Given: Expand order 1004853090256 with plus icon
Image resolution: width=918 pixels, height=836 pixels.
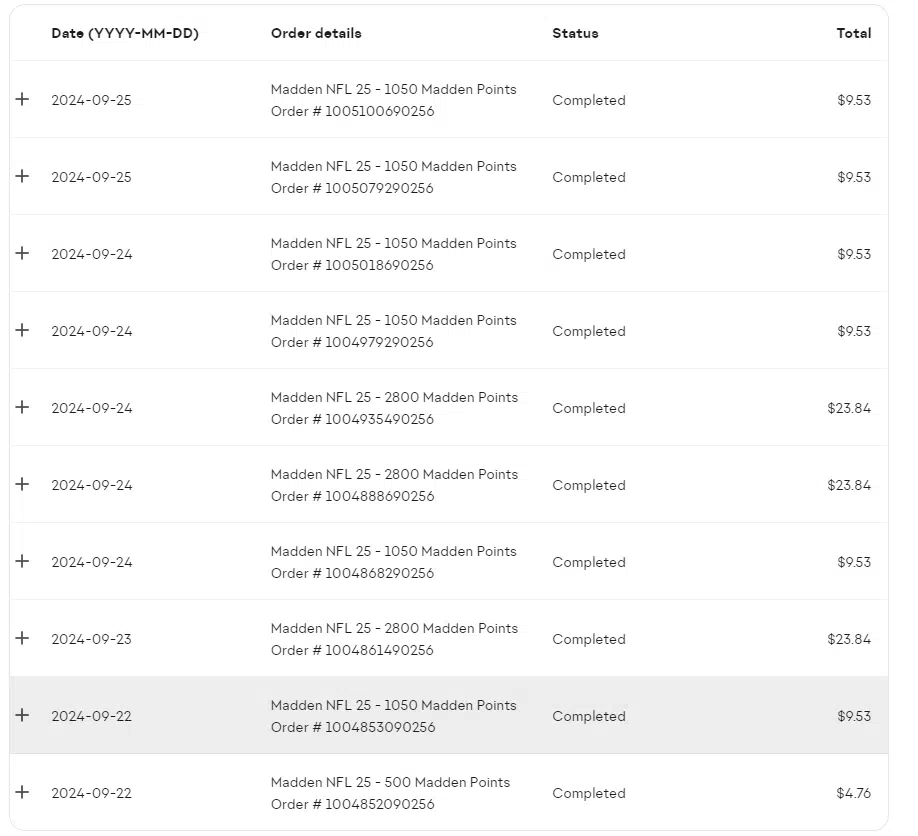Looking at the screenshot, I should click(22, 715).
